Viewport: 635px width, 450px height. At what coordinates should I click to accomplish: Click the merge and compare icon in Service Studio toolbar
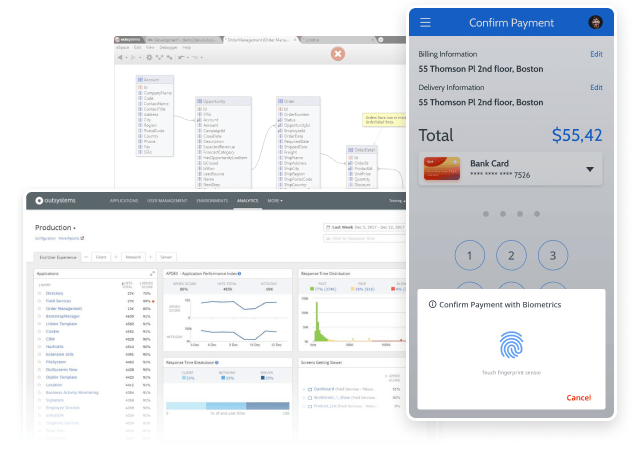160,58
